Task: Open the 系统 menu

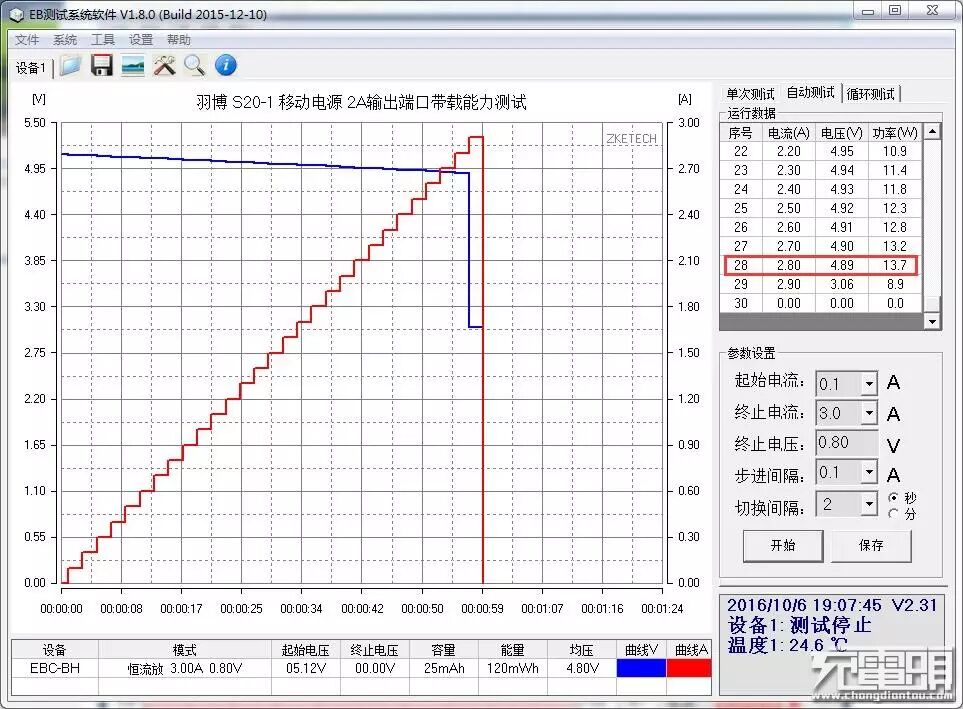Action: click(x=65, y=40)
